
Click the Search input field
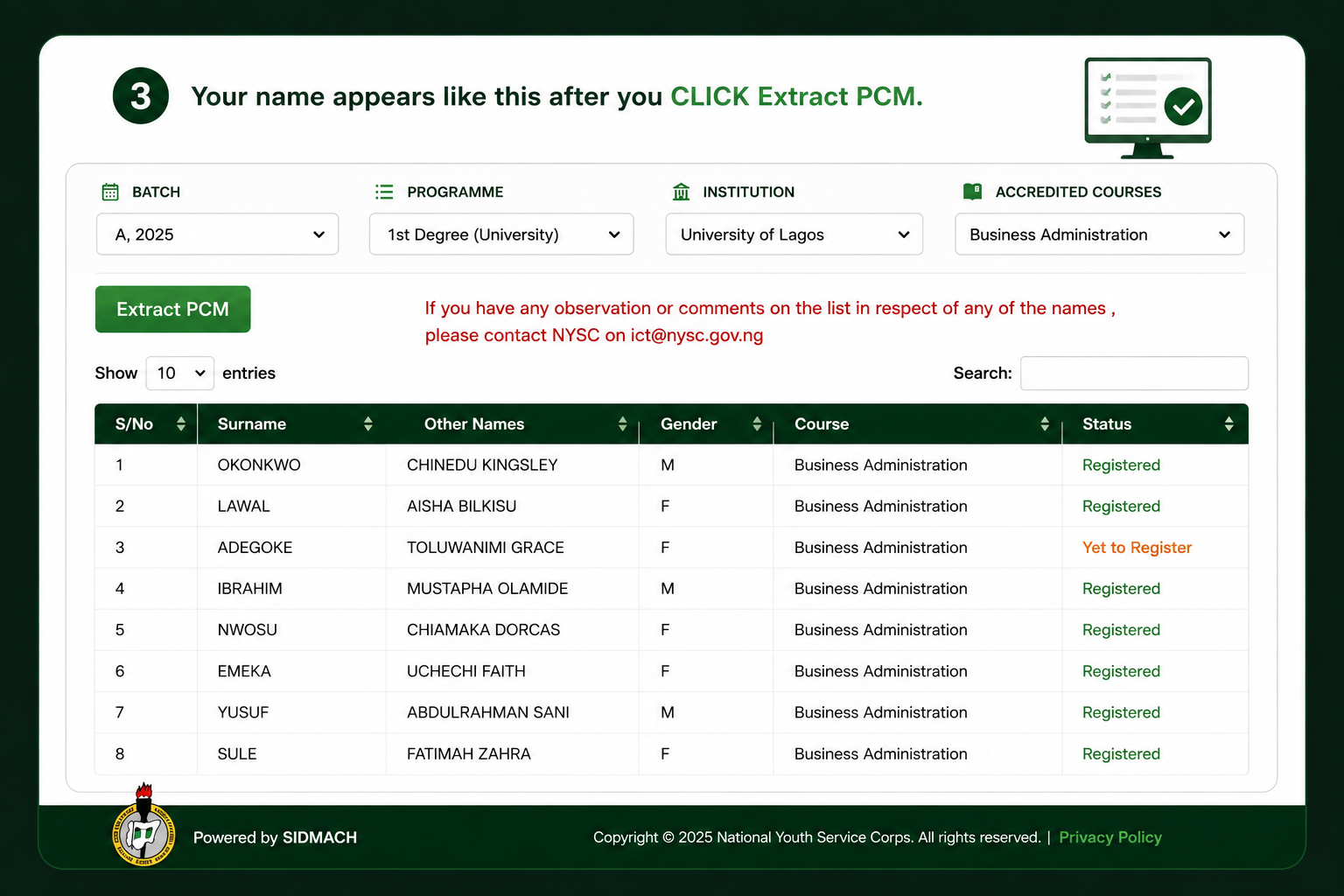[x=1134, y=374]
